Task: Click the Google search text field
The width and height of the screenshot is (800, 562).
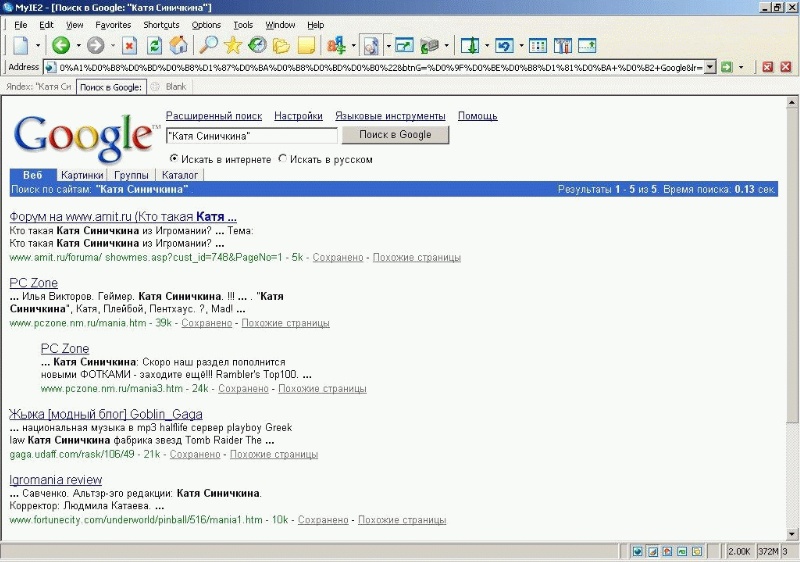Action: tap(252, 136)
